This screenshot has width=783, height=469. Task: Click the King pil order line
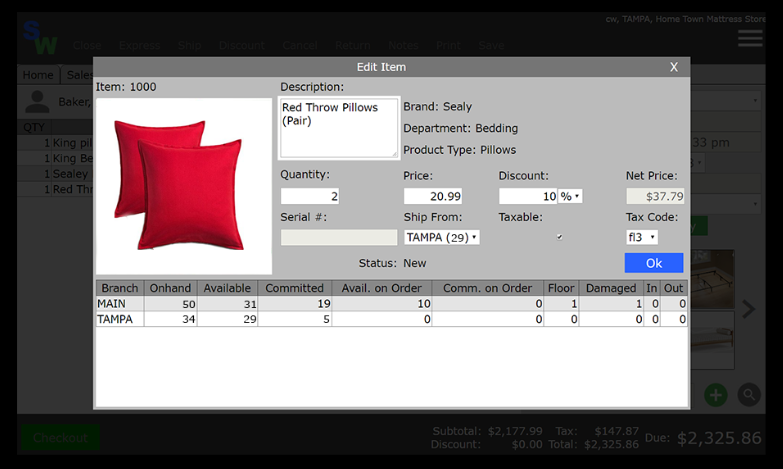55,143
